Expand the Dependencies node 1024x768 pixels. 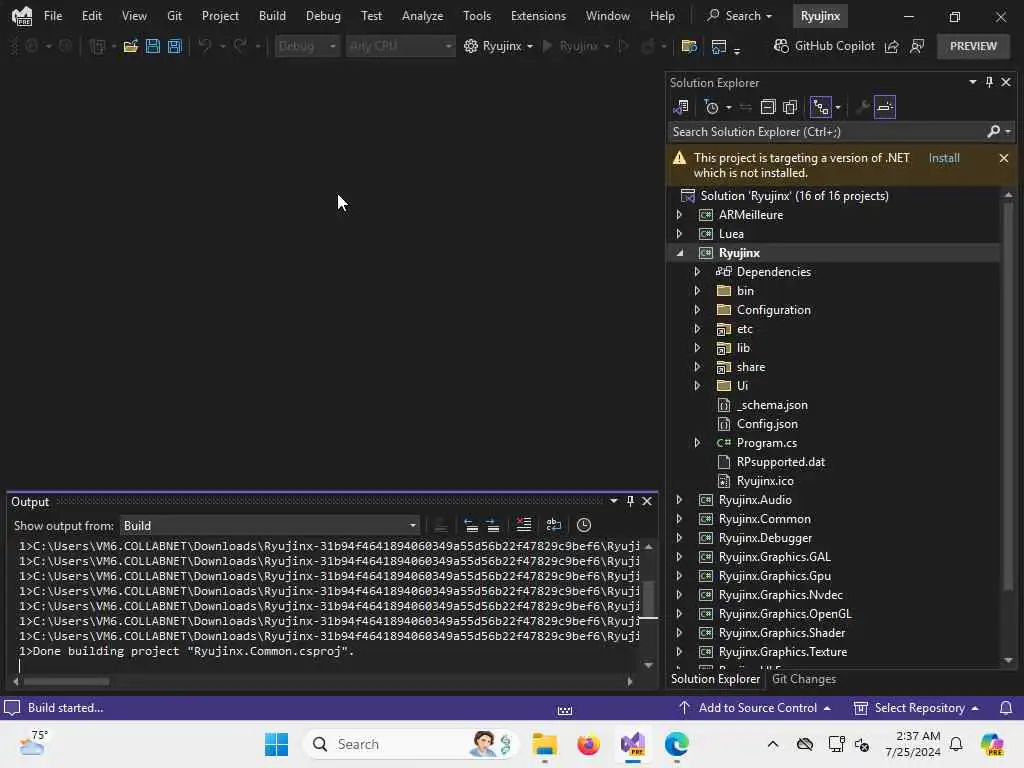point(697,272)
